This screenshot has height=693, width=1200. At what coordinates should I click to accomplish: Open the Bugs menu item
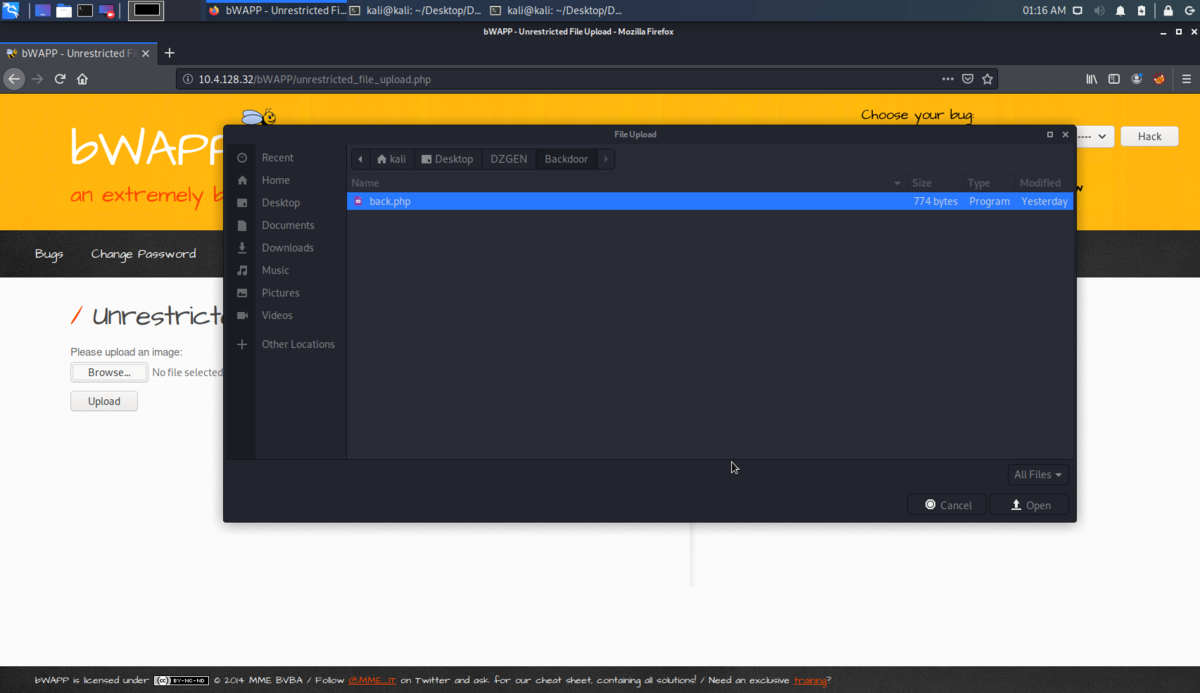(x=49, y=254)
